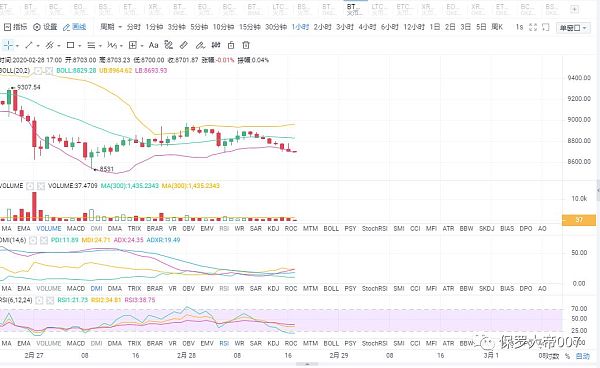Remove the VOLUME indicator with its X
The width and height of the screenshot is (600, 368).
click(x=41, y=186)
